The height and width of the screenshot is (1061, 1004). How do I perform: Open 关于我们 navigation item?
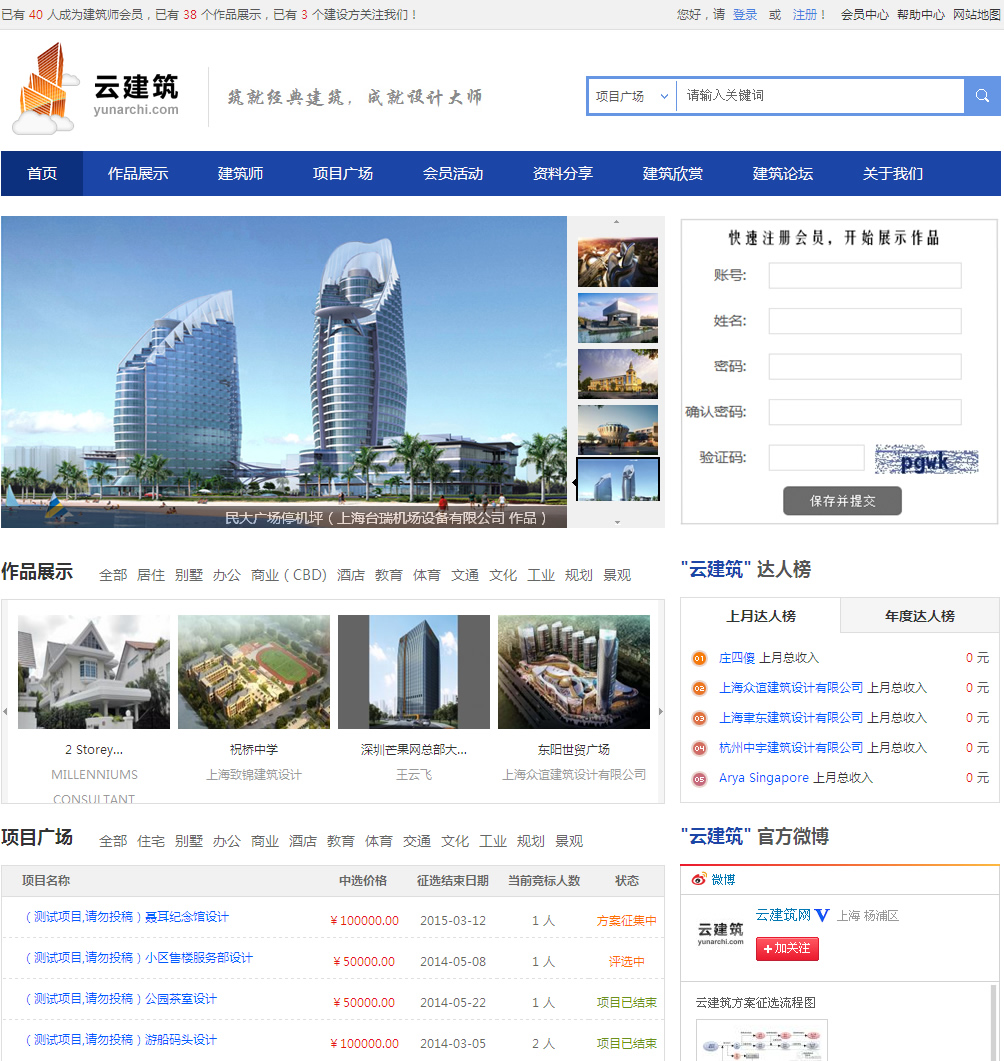[893, 174]
